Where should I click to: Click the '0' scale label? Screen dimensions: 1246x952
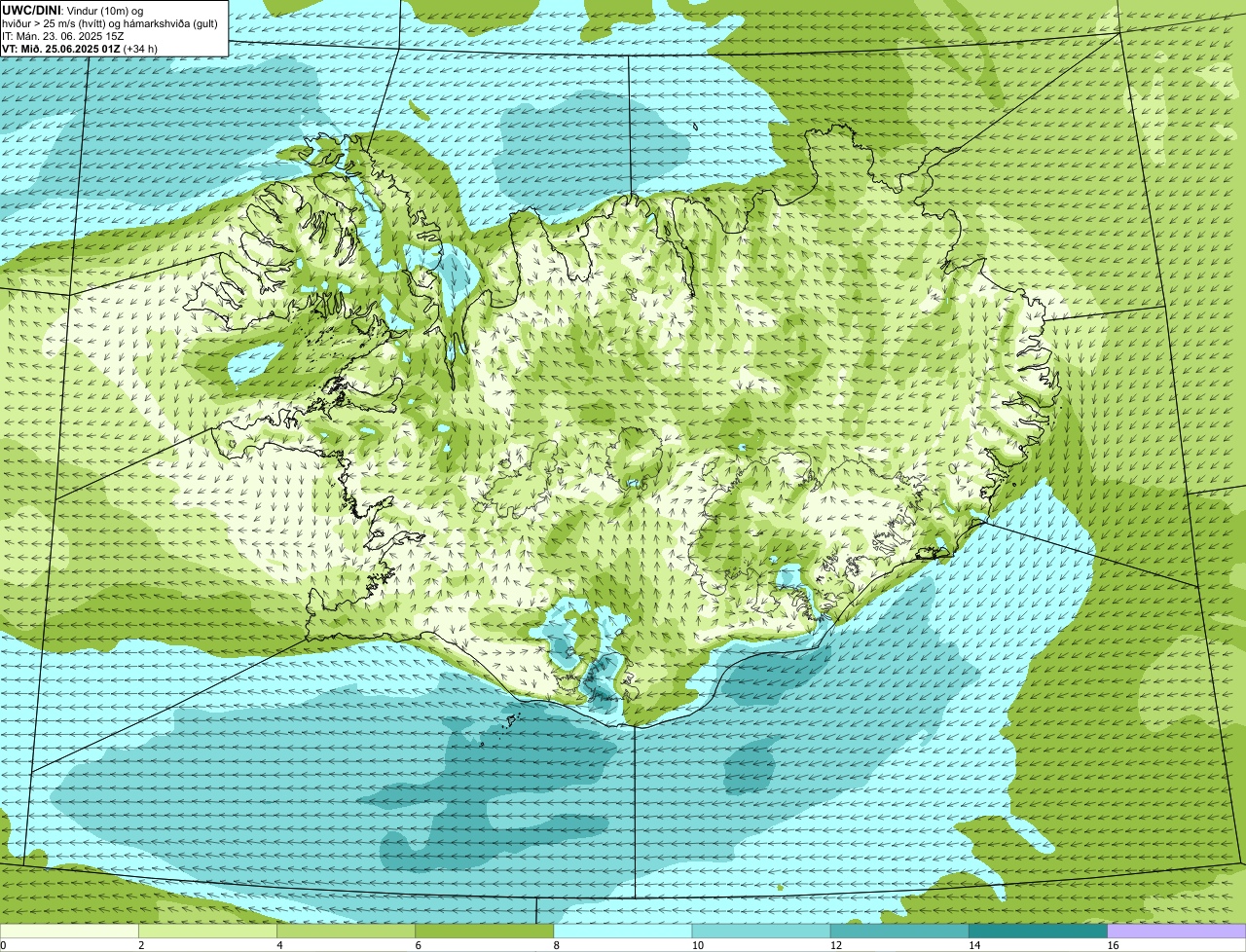[x=4, y=945]
